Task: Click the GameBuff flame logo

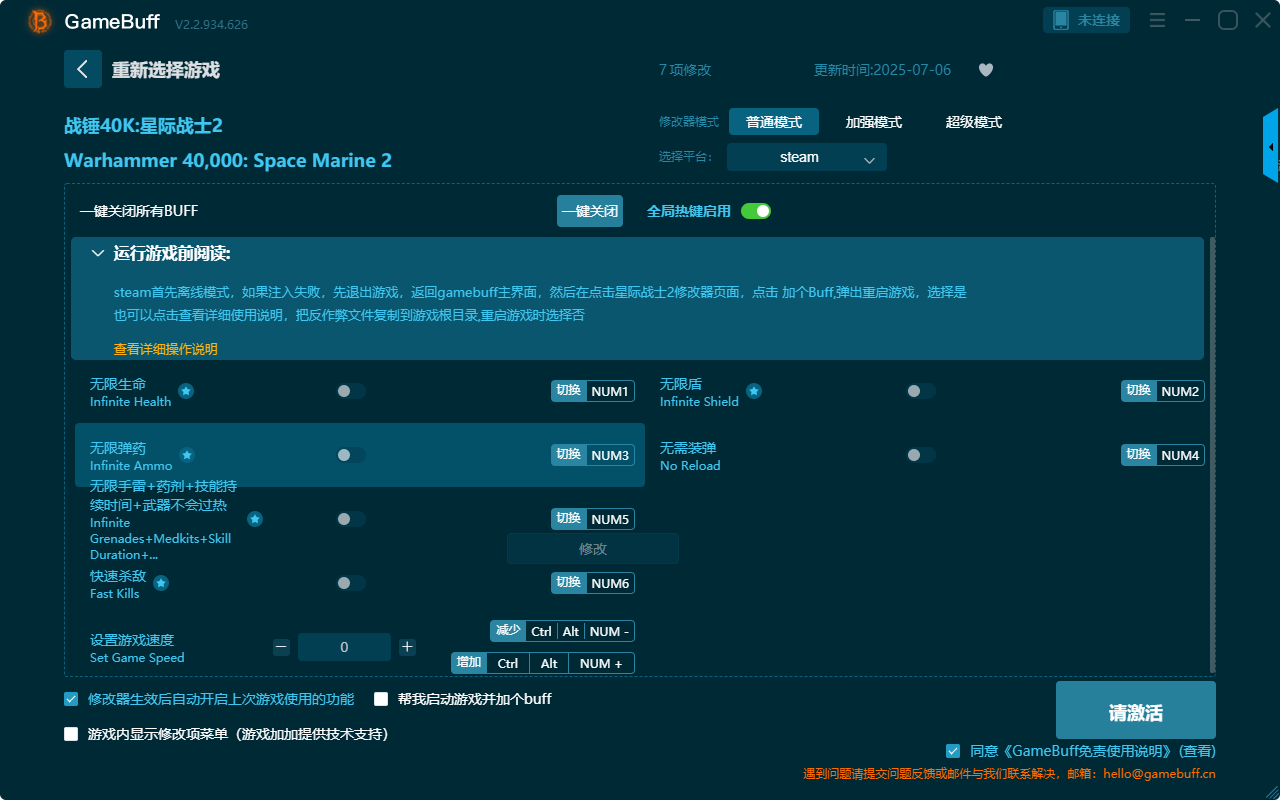Action: [x=38, y=20]
